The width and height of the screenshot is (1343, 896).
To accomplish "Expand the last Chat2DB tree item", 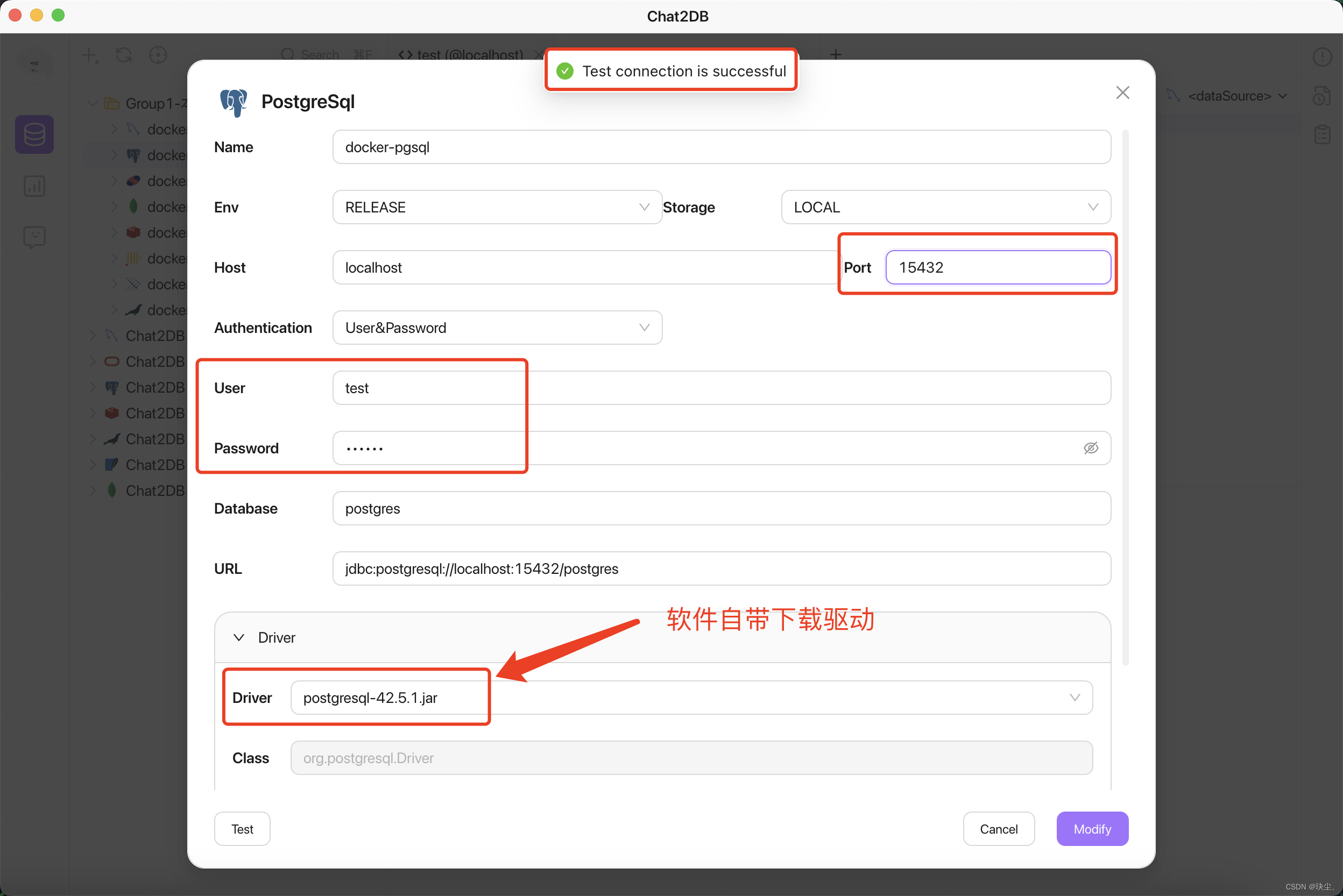I will click(92, 490).
